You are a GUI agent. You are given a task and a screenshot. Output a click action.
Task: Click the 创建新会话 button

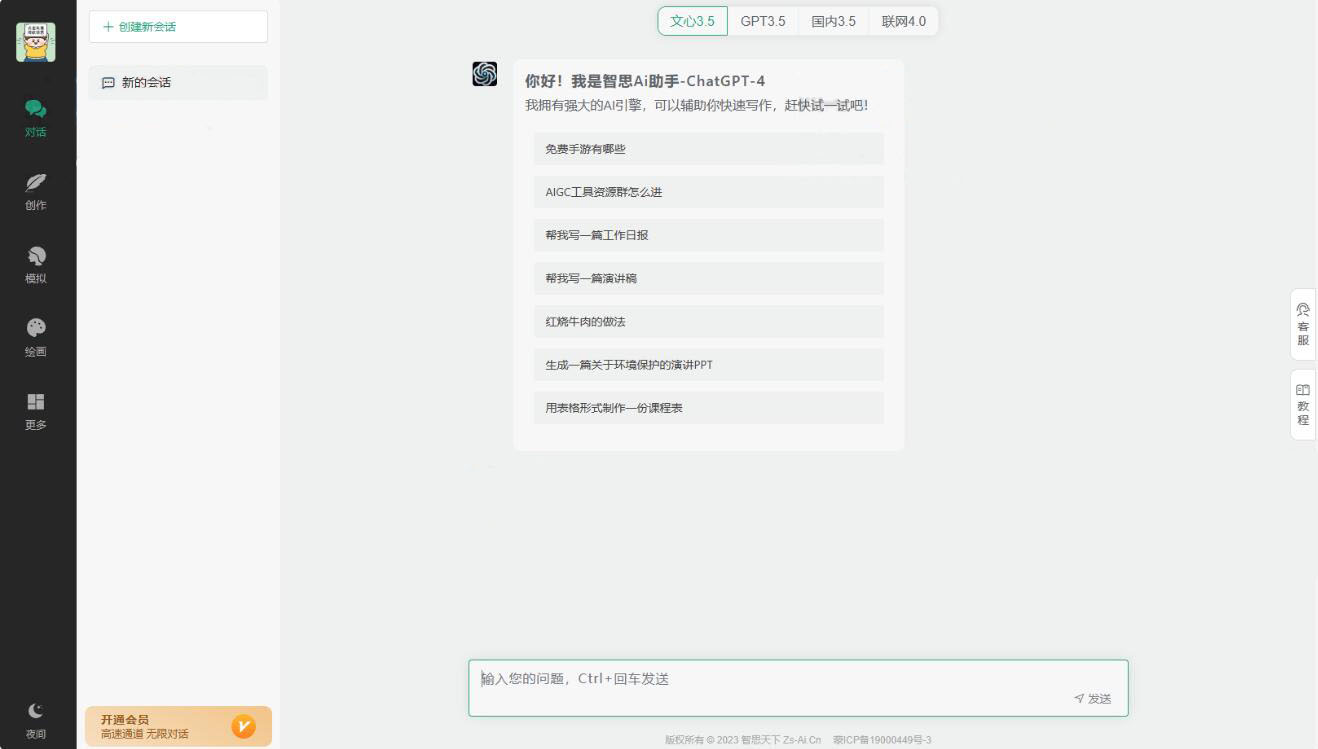point(178,27)
